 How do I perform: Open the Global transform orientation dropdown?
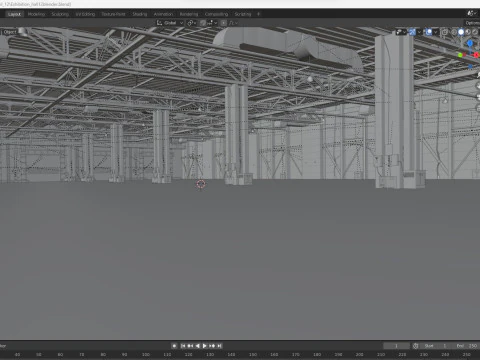[170, 23]
